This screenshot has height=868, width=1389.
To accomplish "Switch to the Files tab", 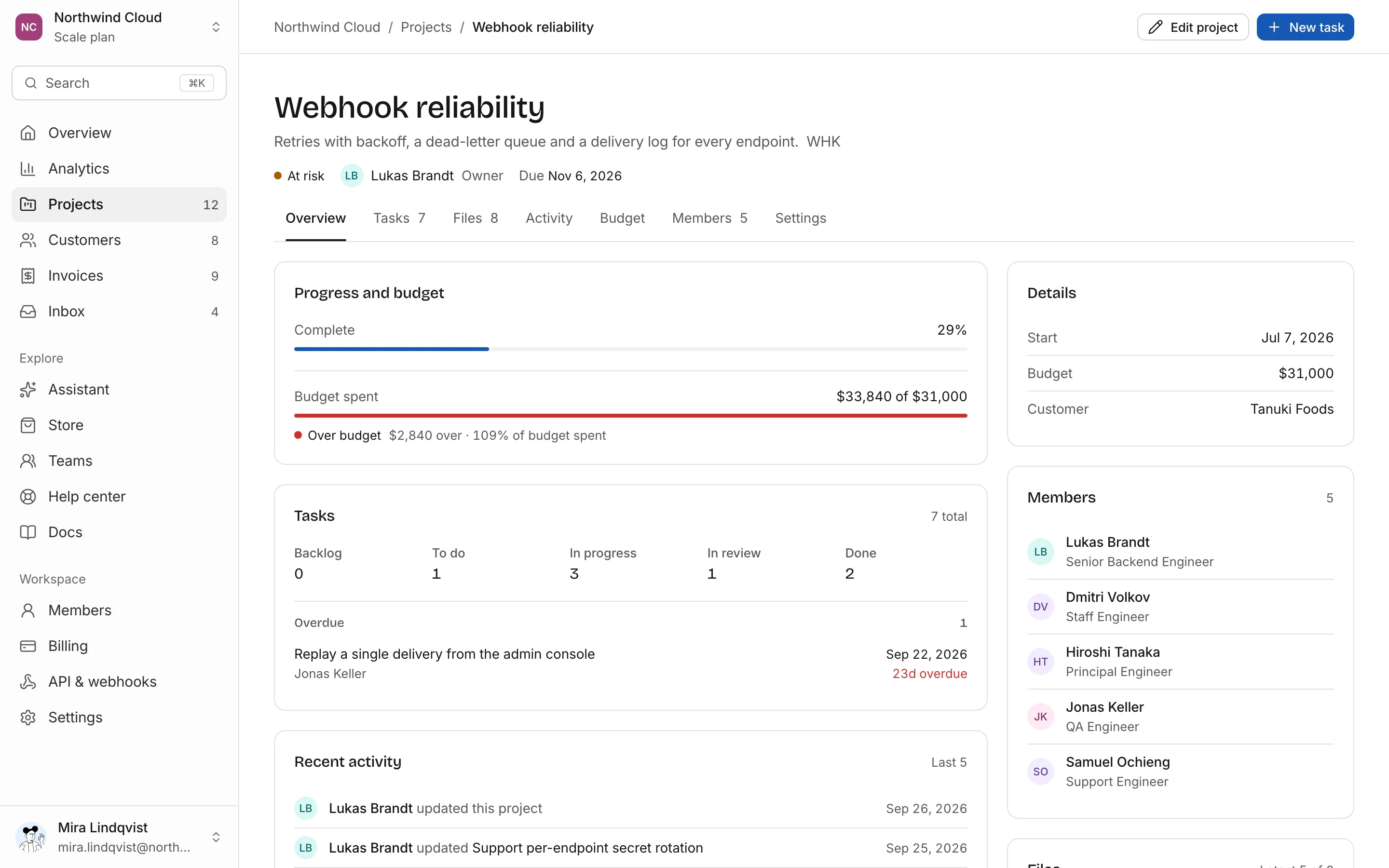I will (x=475, y=218).
